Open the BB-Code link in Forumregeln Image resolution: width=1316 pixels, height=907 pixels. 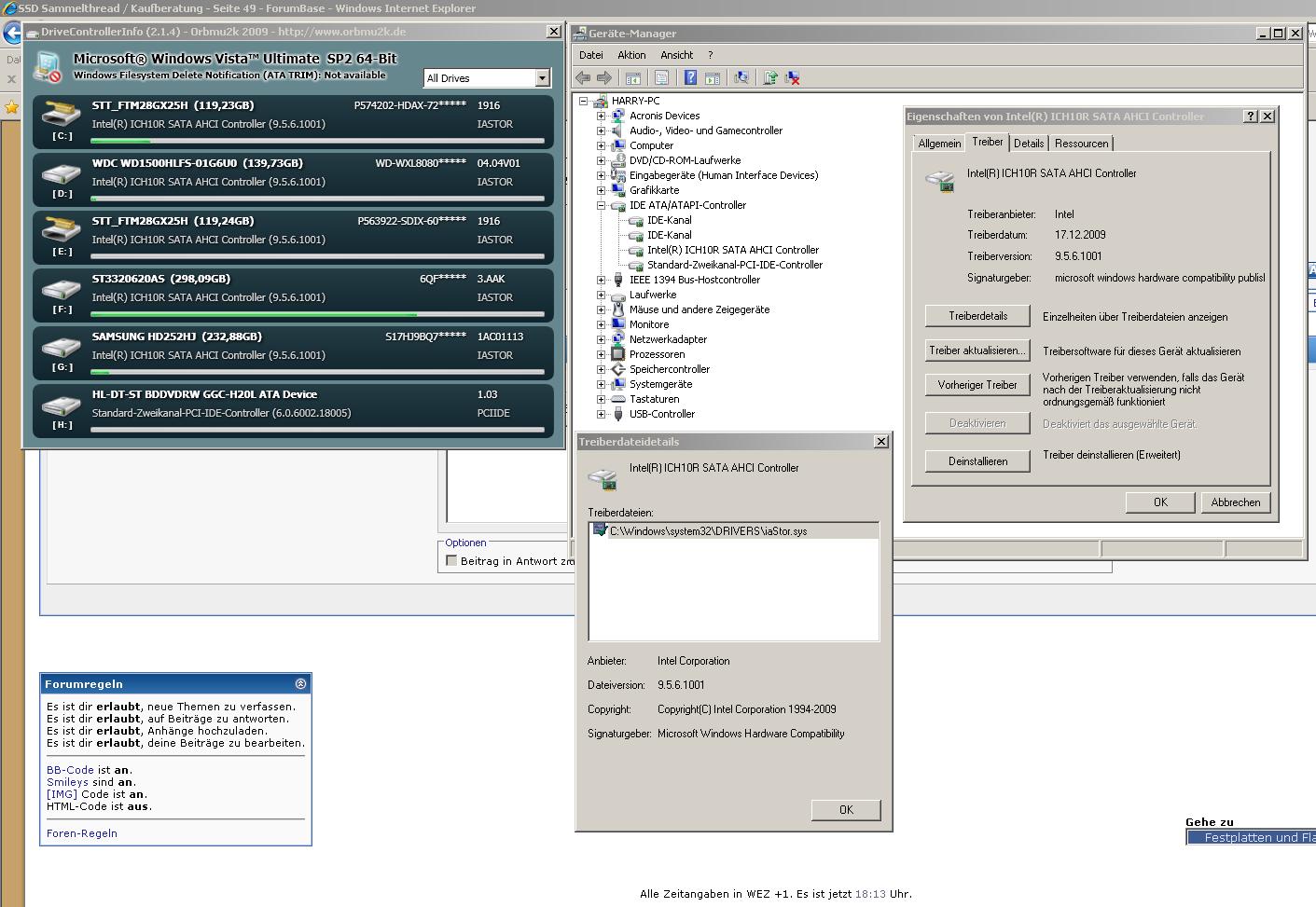[70, 770]
